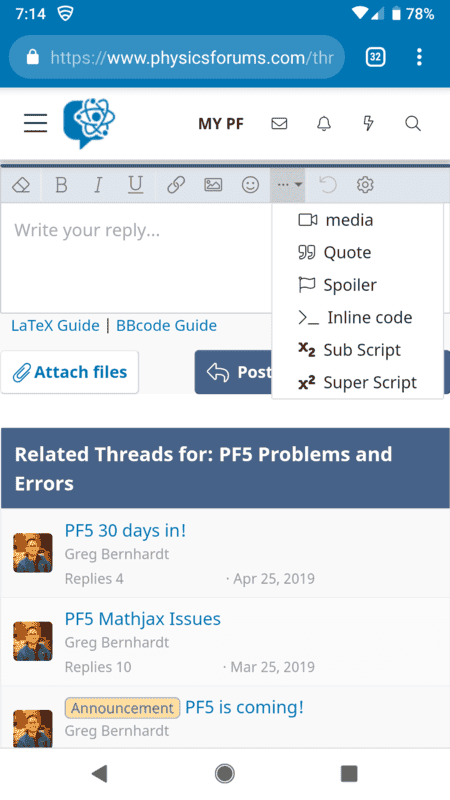
Task: Select Inline code from the dropdown
Action: [x=357, y=317]
